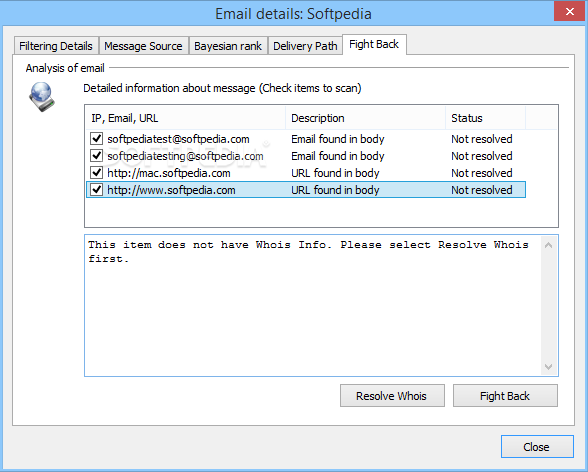This screenshot has width=588, height=472.
Task: Click the globe network analysis icon
Action: pyautogui.click(x=42, y=97)
